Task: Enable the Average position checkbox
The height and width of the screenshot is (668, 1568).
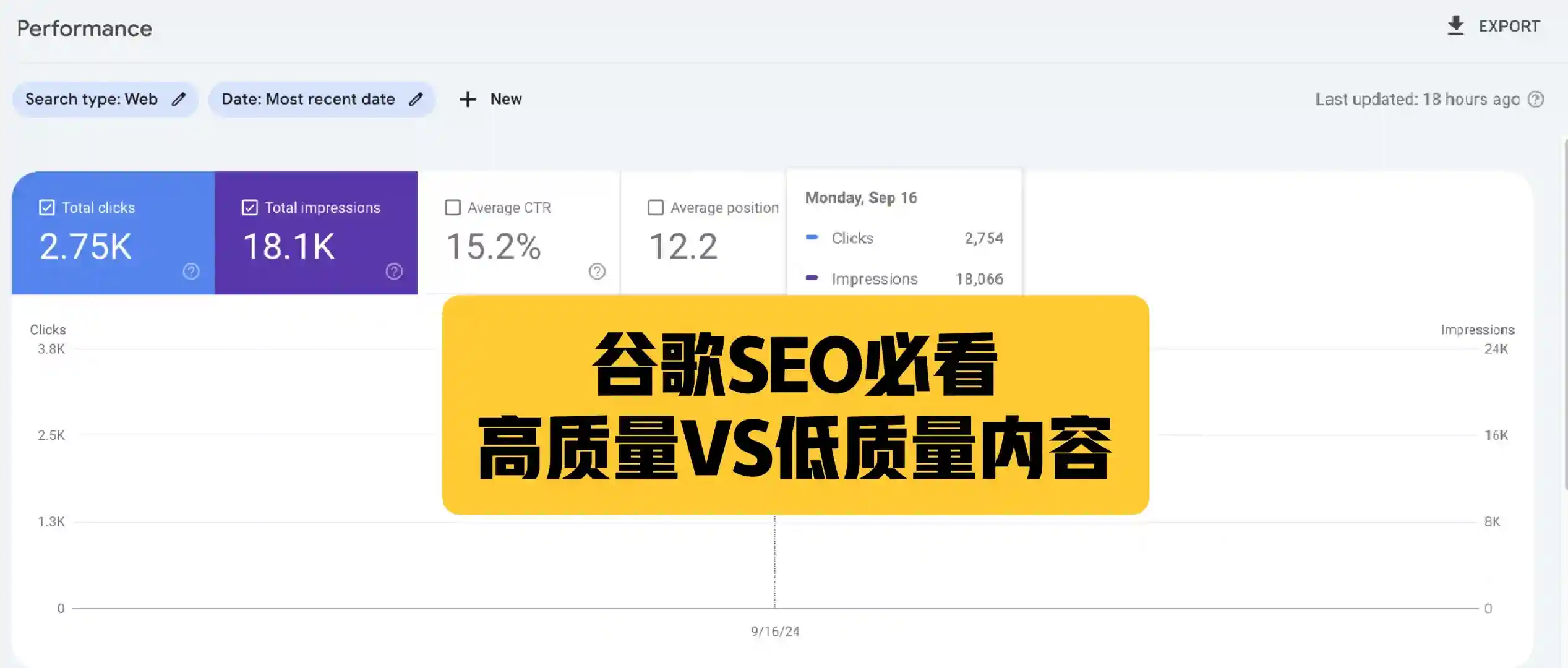Action: point(656,207)
